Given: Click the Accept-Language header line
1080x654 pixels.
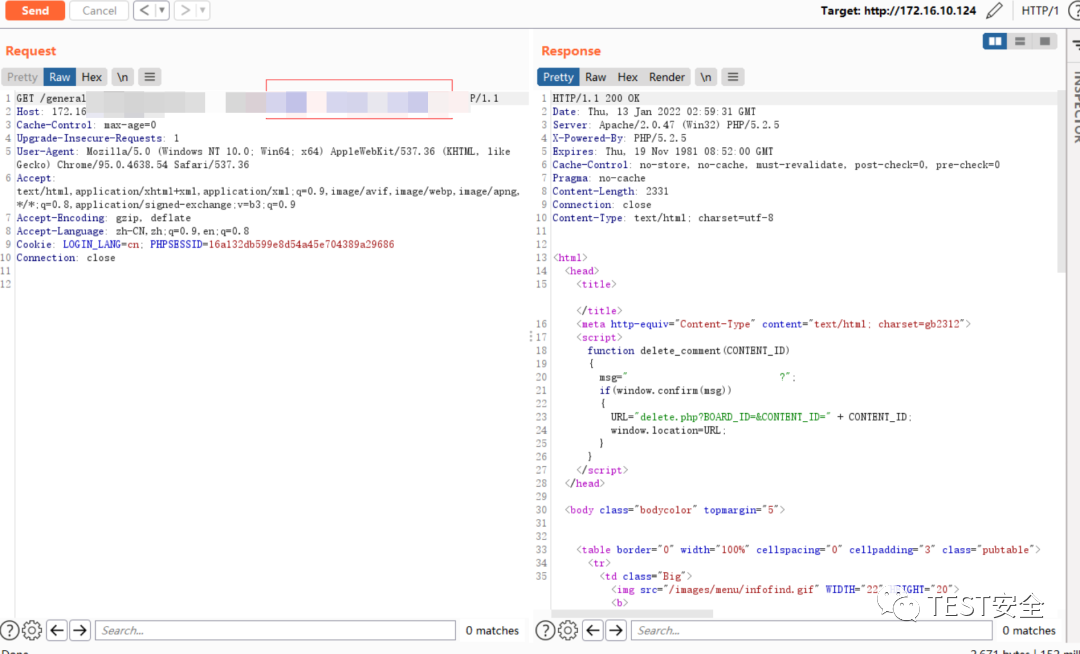Looking at the screenshot, I should [x=132, y=231].
